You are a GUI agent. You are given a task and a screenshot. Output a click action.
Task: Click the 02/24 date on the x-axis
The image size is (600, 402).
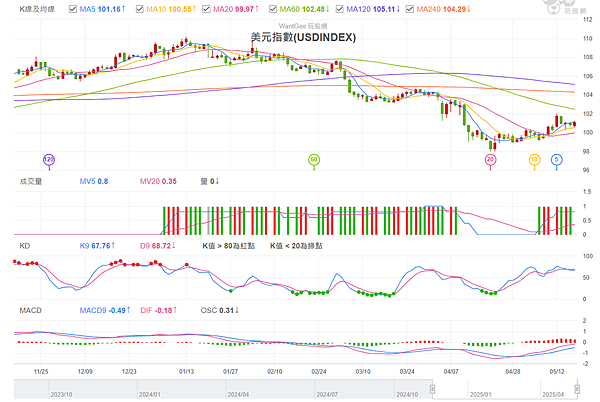click(x=319, y=372)
